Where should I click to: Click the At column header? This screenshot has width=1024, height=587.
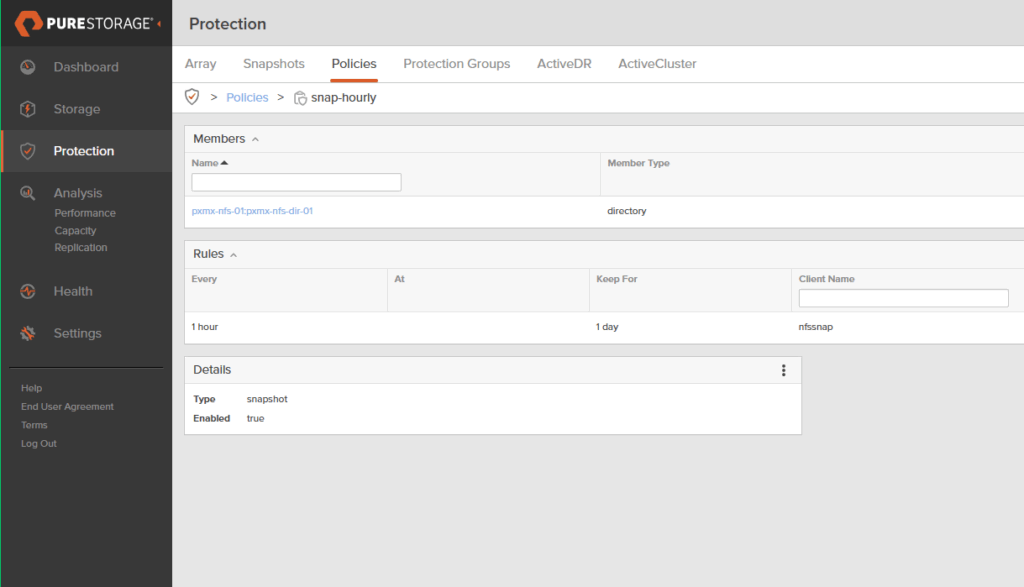(399, 279)
